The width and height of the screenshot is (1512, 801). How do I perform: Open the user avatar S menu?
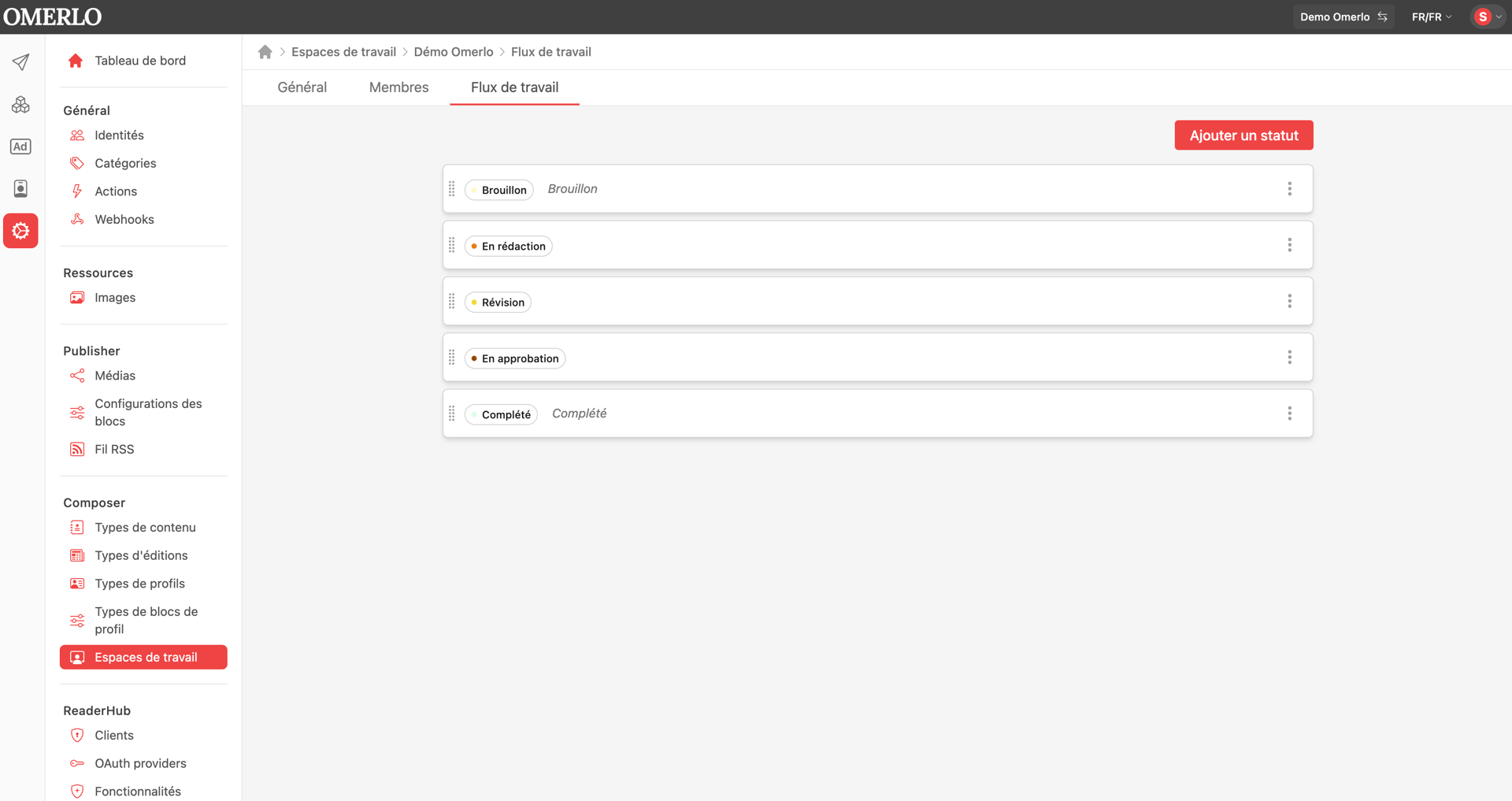(1487, 17)
